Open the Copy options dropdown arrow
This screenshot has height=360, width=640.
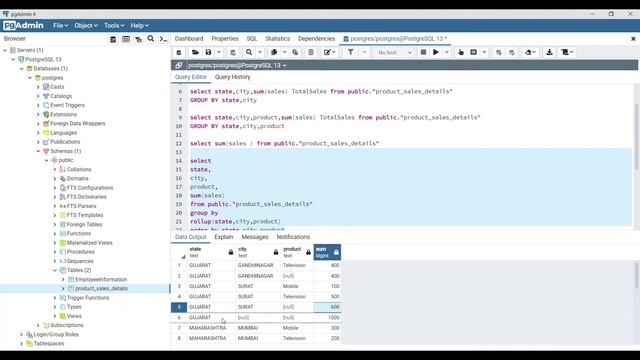tap(284, 52)
